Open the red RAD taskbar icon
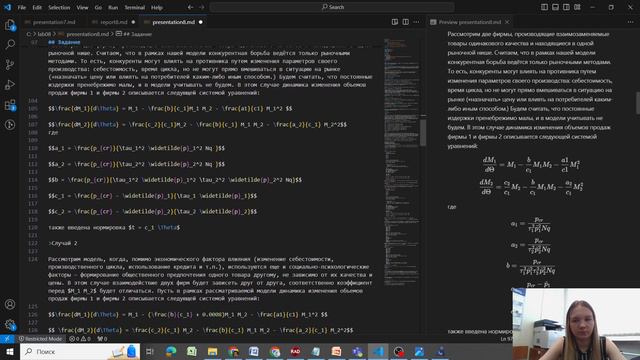 [x=296, y=351]
